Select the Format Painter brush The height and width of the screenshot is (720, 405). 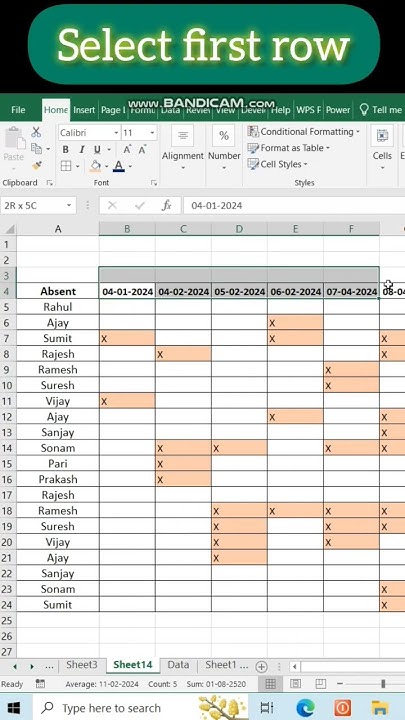pyautogui.click(x=37, y=165)
